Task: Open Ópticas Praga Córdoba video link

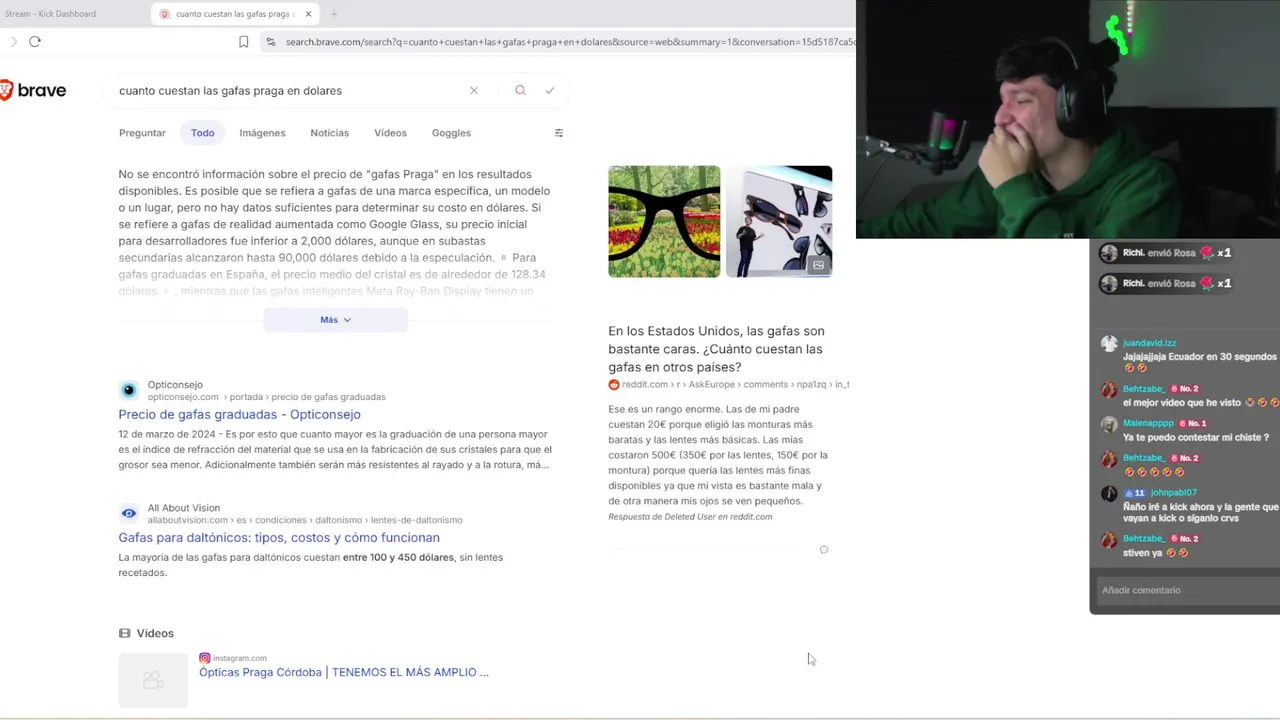Action: tap(344, 672)
